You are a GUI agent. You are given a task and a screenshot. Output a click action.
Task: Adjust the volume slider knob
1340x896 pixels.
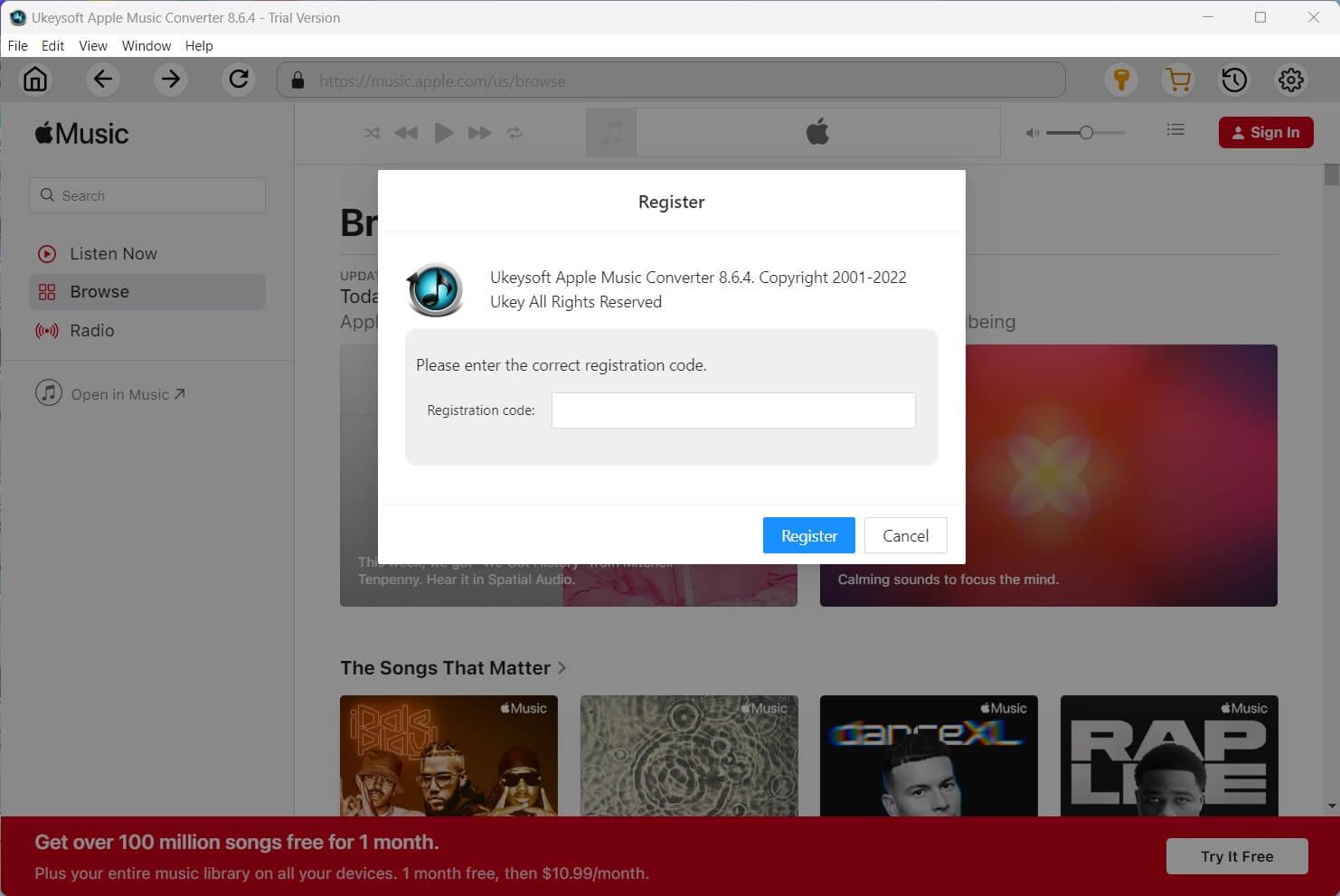click(1086, 133)
